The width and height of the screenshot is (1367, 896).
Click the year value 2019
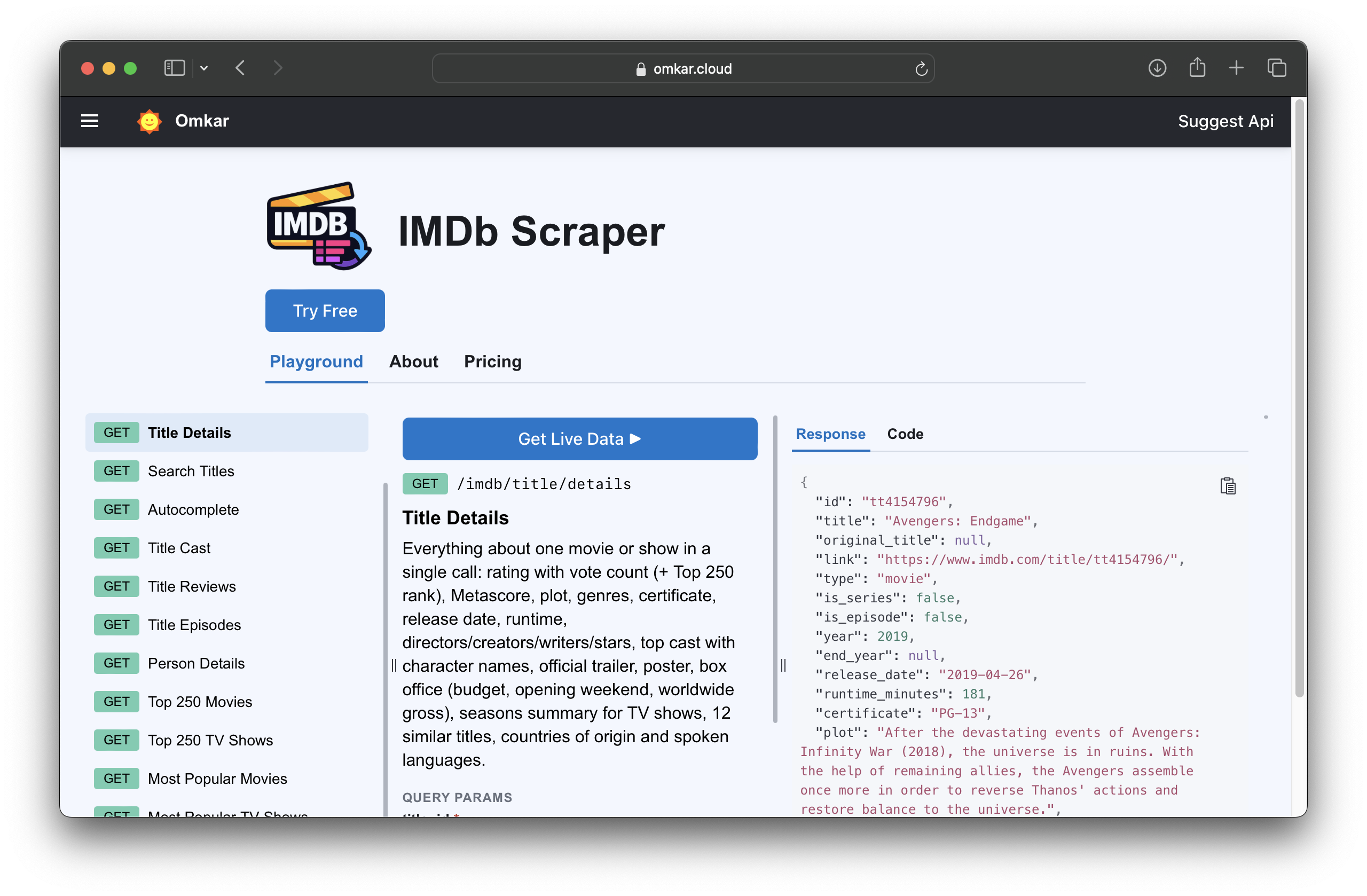892,636
